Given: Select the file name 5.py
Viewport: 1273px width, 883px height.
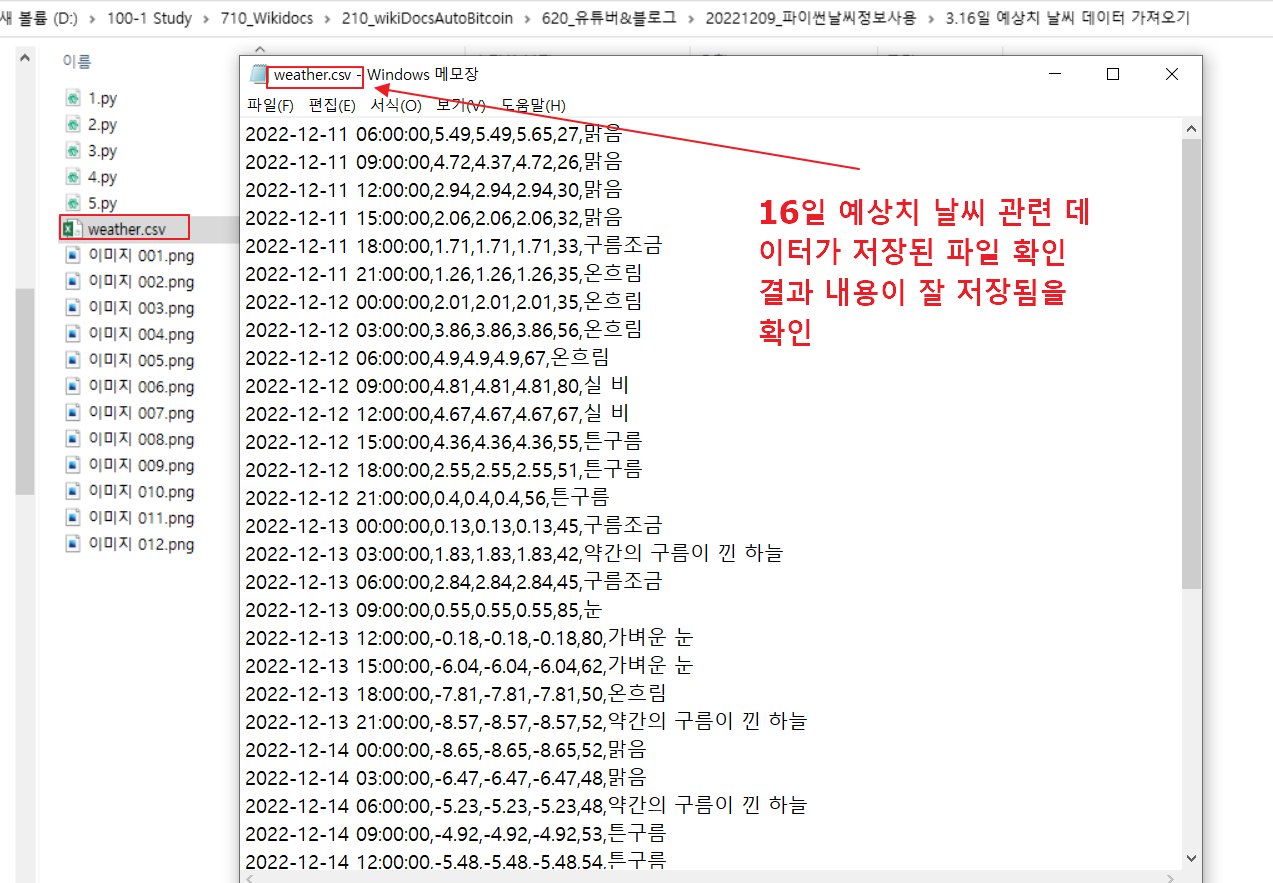Looking at the screenshot, I should (102, 203).
